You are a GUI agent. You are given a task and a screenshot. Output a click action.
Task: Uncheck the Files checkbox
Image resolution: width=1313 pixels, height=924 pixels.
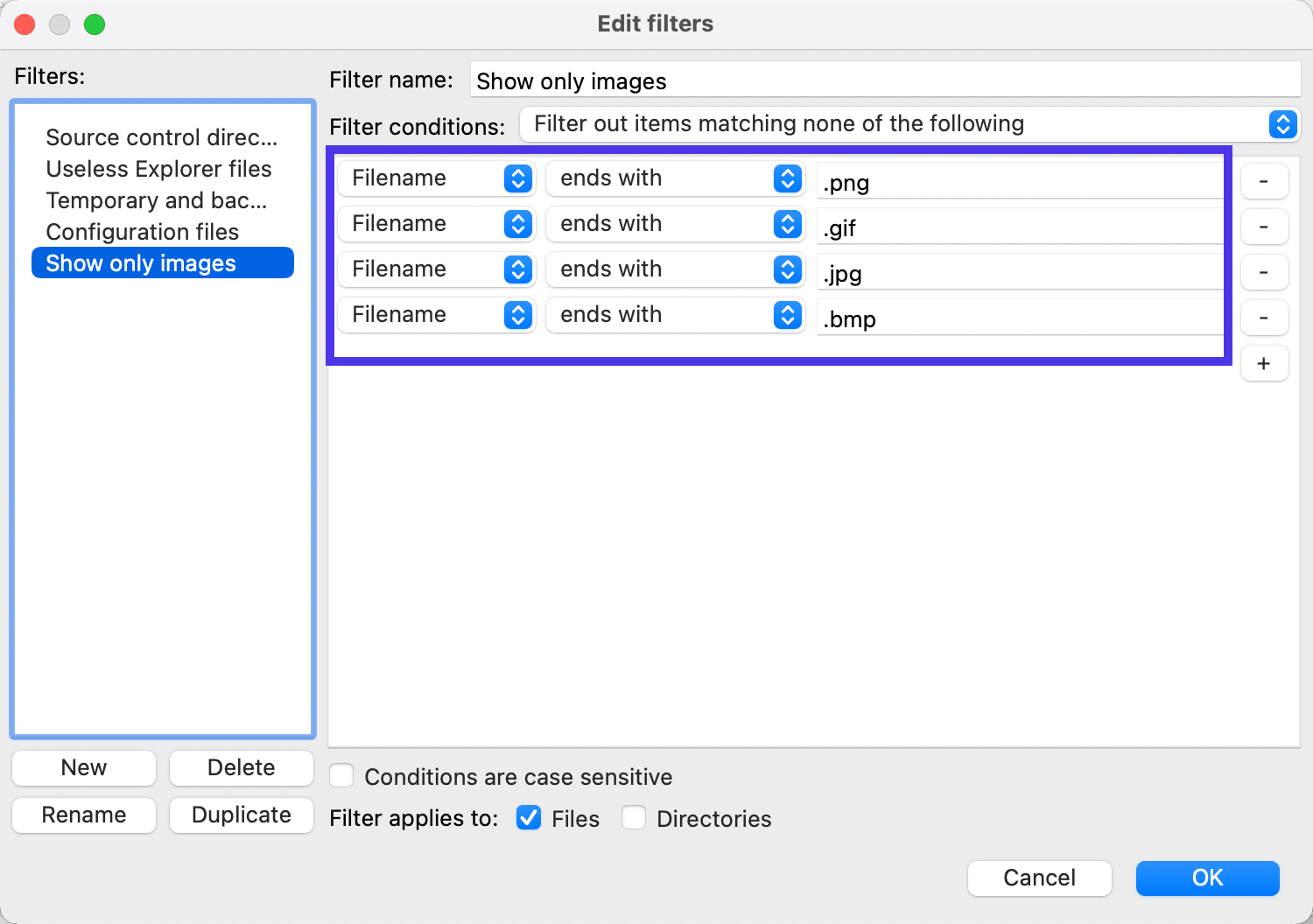(x=529, y=818)
